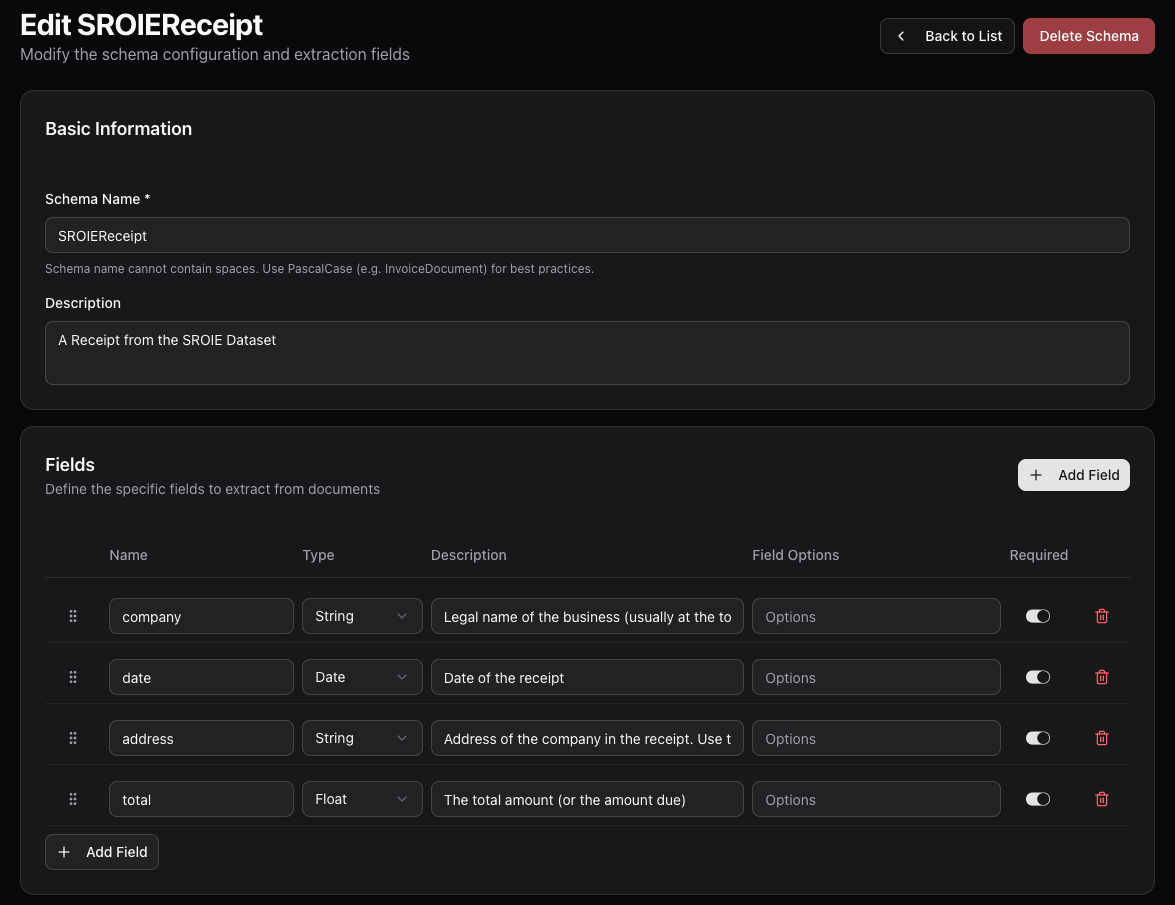
Task: Open the Date type dropdown for date field
Action: tap(362, 677)
